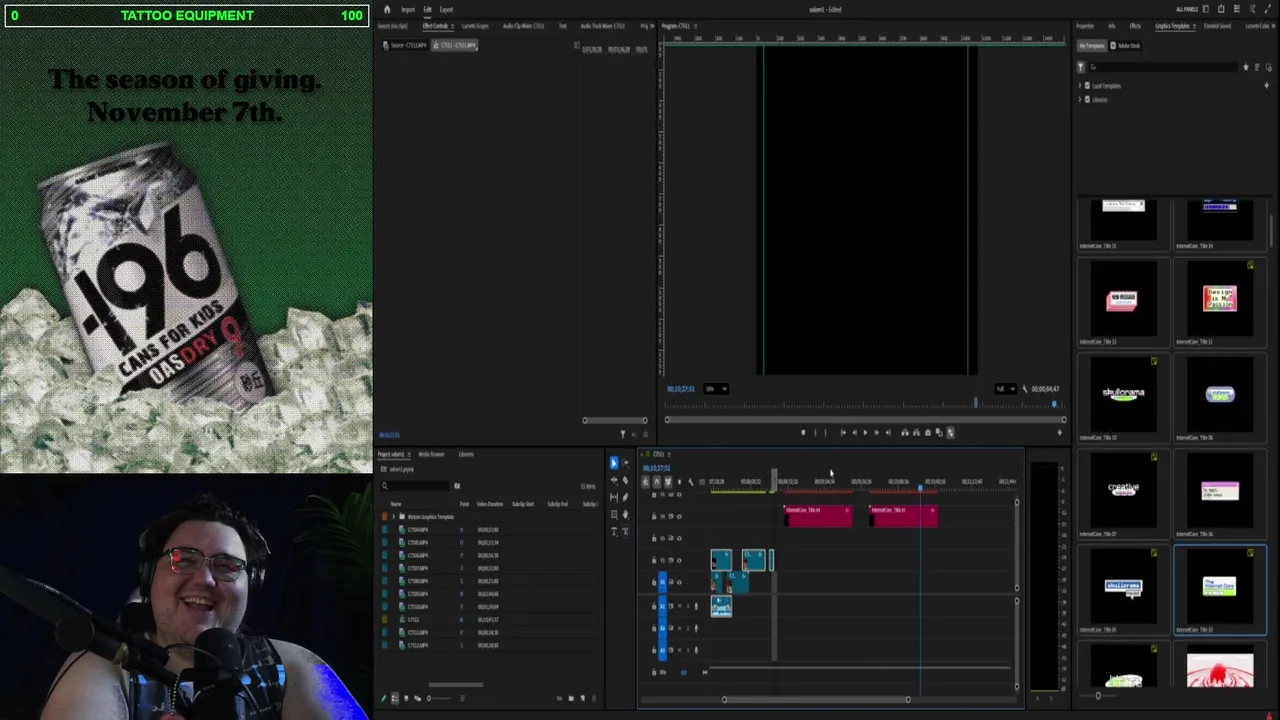
Task: Select the Rectangle tool
Action: 614,514
